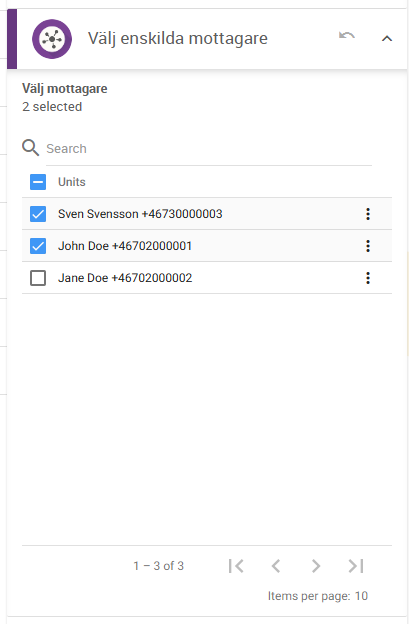409x624 pixels.
Task: Jump to last page of results
Action: (356, 566)
